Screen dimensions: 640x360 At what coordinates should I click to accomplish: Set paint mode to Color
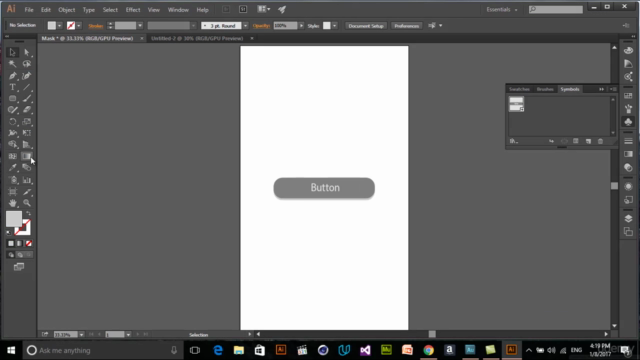click(x=11, y=243)
